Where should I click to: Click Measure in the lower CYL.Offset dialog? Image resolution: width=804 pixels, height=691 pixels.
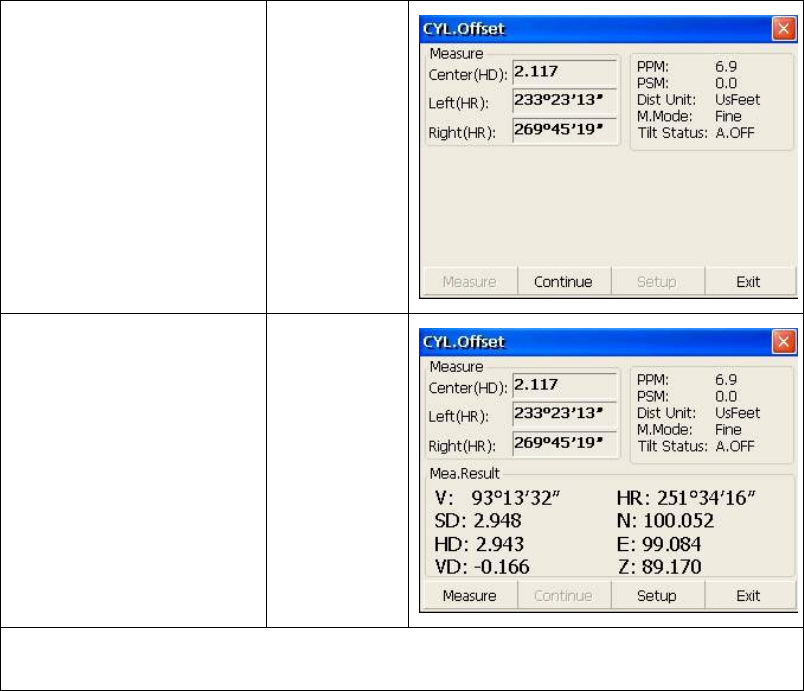pyautogui.click(x=470, y=596)
